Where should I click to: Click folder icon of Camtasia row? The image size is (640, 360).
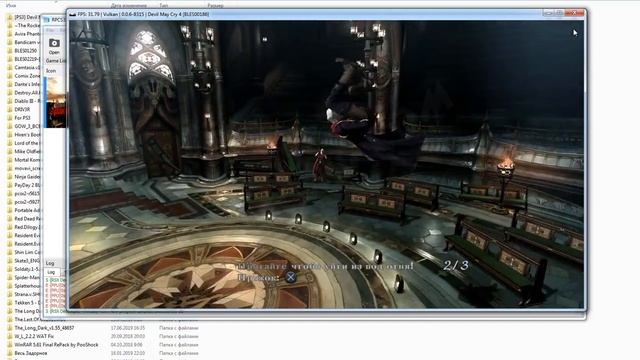point(9,67)
